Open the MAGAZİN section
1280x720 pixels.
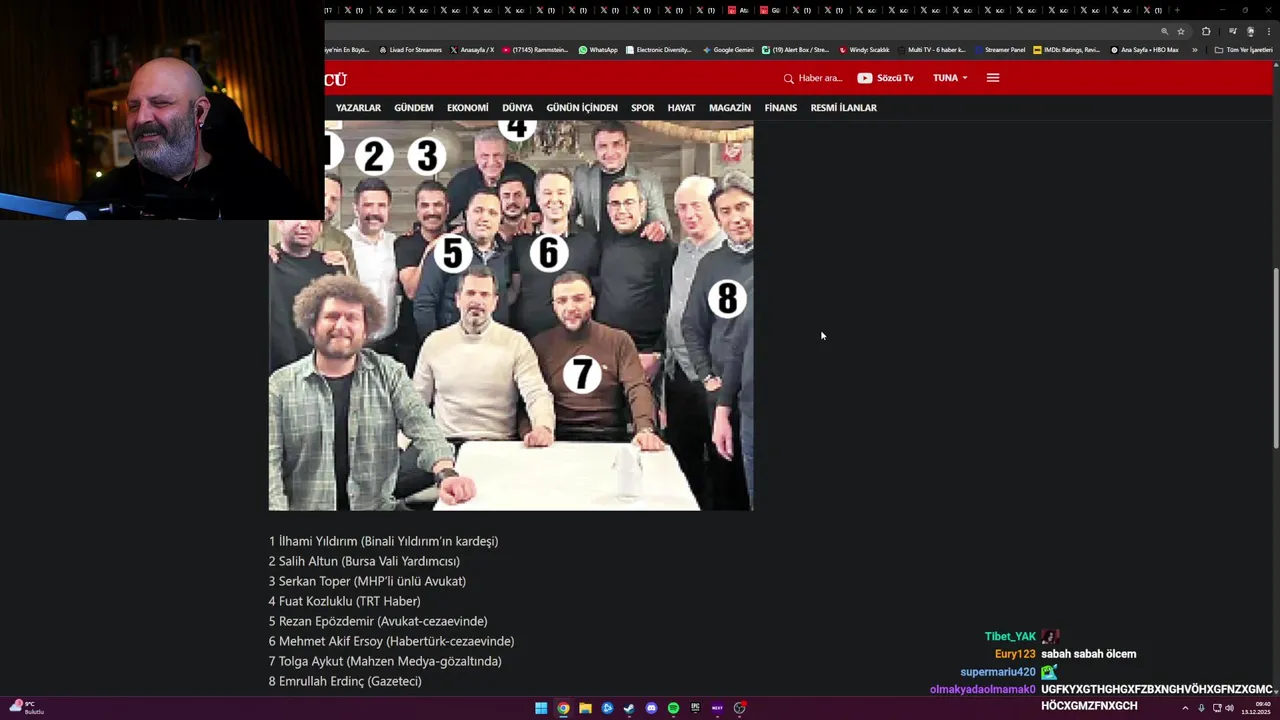coord(730,108)
